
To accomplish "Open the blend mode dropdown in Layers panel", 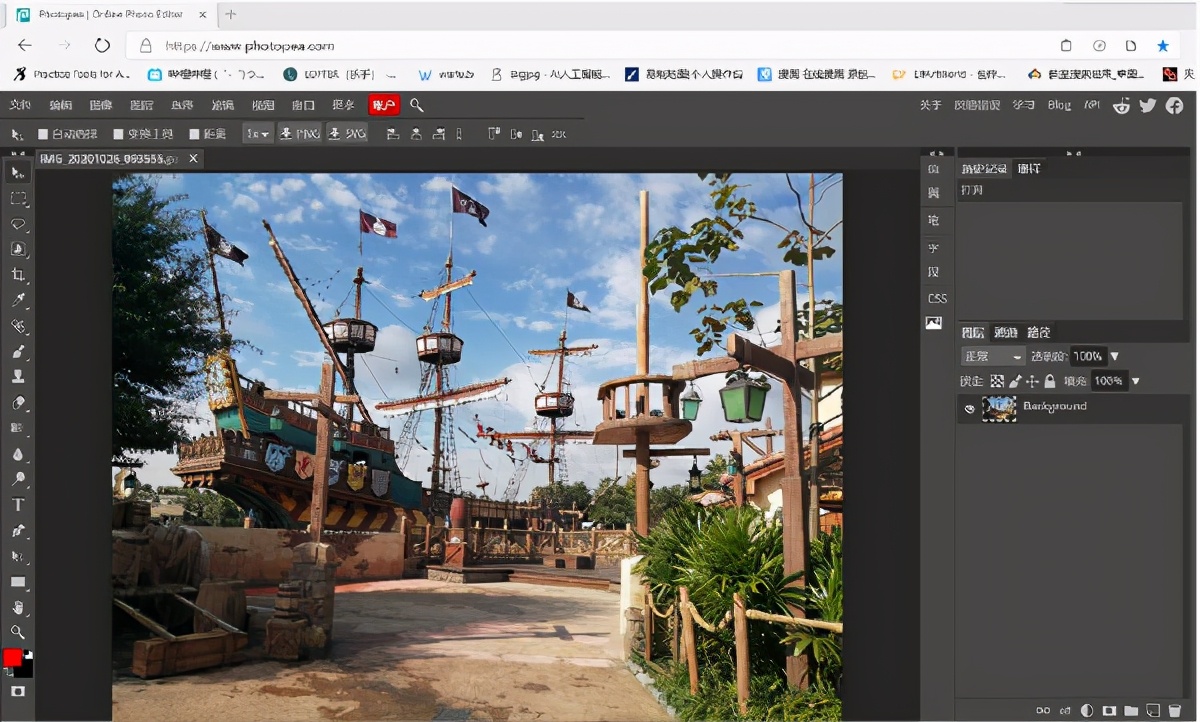I will tap(992, 356).
